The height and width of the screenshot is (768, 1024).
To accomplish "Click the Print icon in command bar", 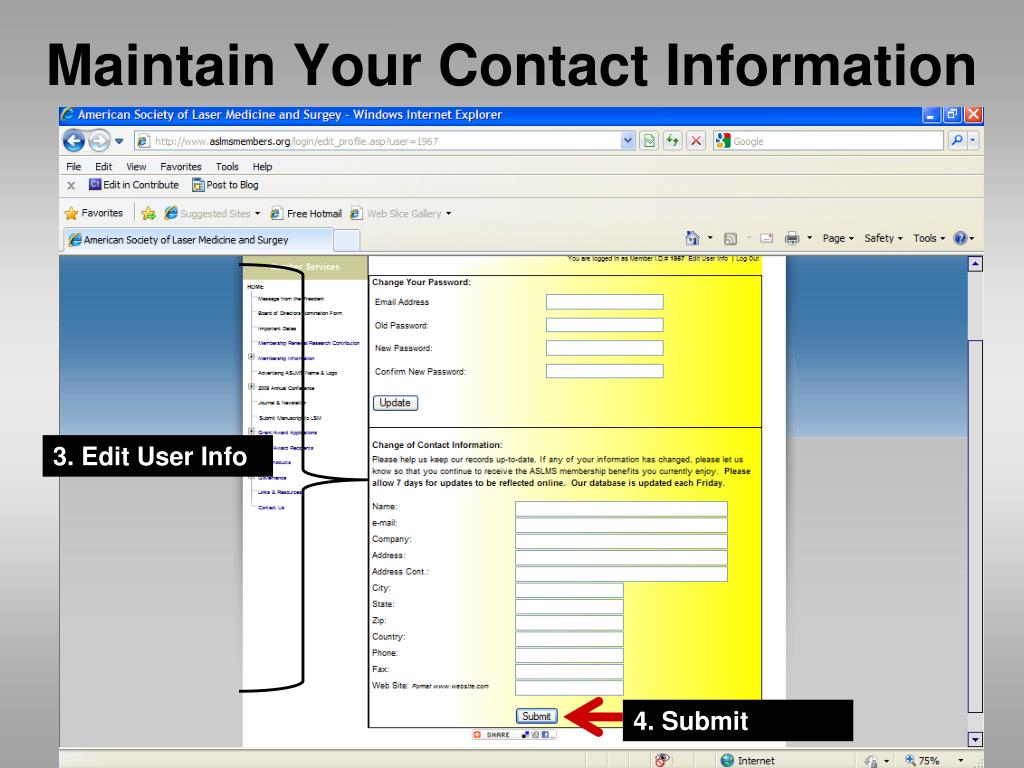I will point(792,238).
